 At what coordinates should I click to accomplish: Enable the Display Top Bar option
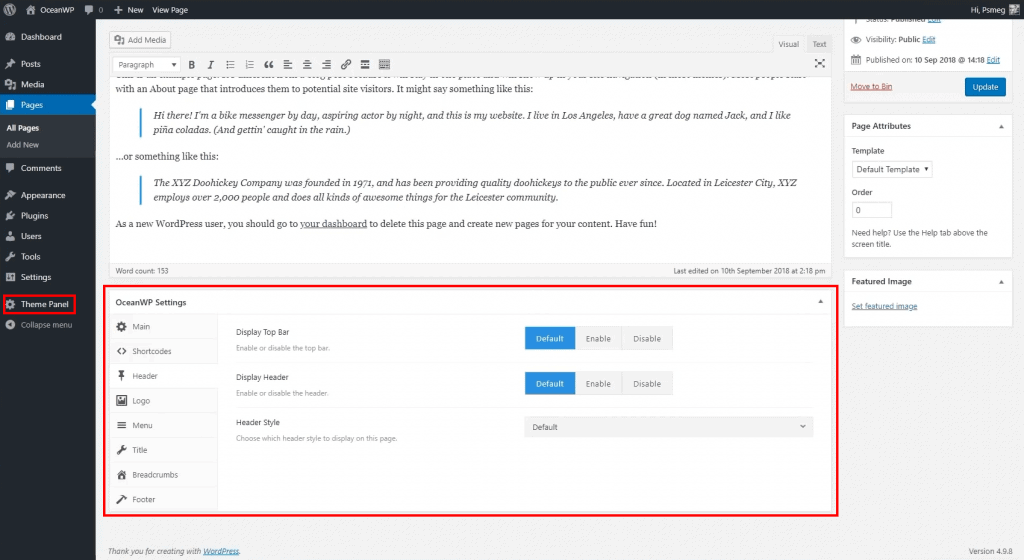point(598,338)
